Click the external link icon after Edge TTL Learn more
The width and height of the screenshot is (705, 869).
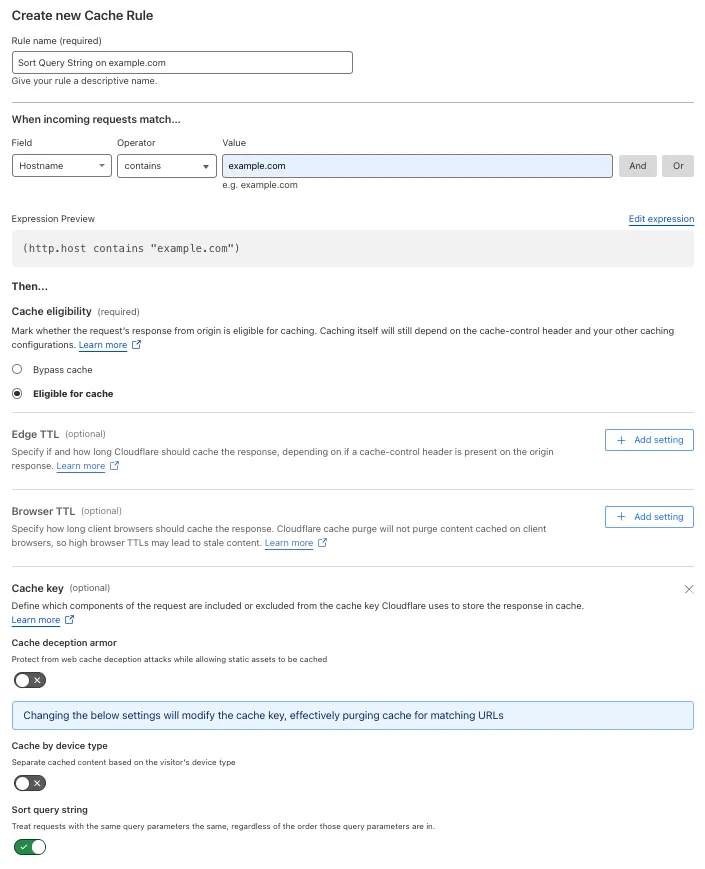116,466
